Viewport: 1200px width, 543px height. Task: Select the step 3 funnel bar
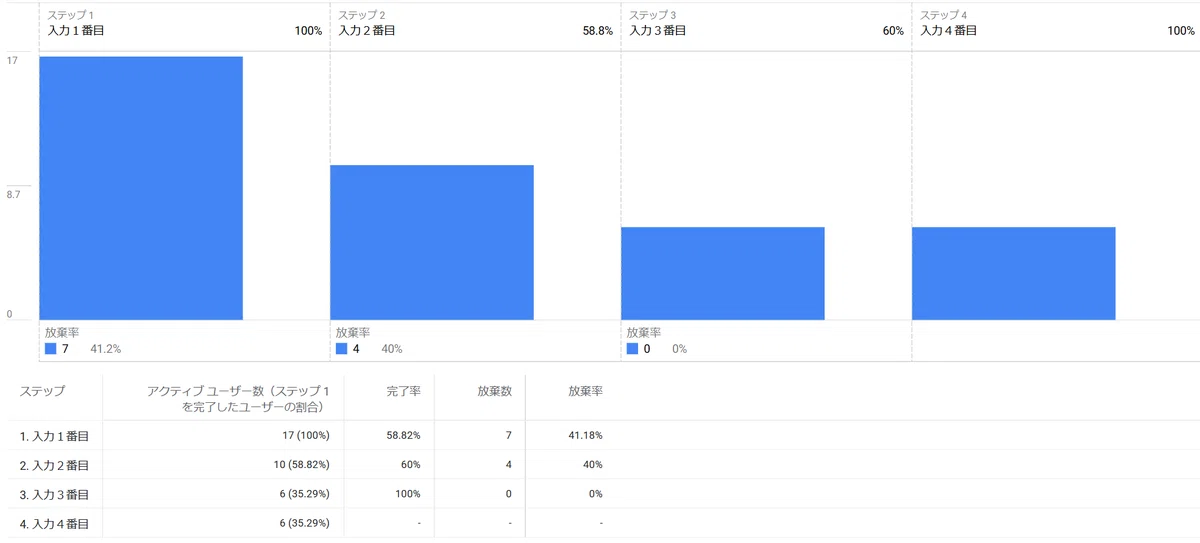click(723, 273)
